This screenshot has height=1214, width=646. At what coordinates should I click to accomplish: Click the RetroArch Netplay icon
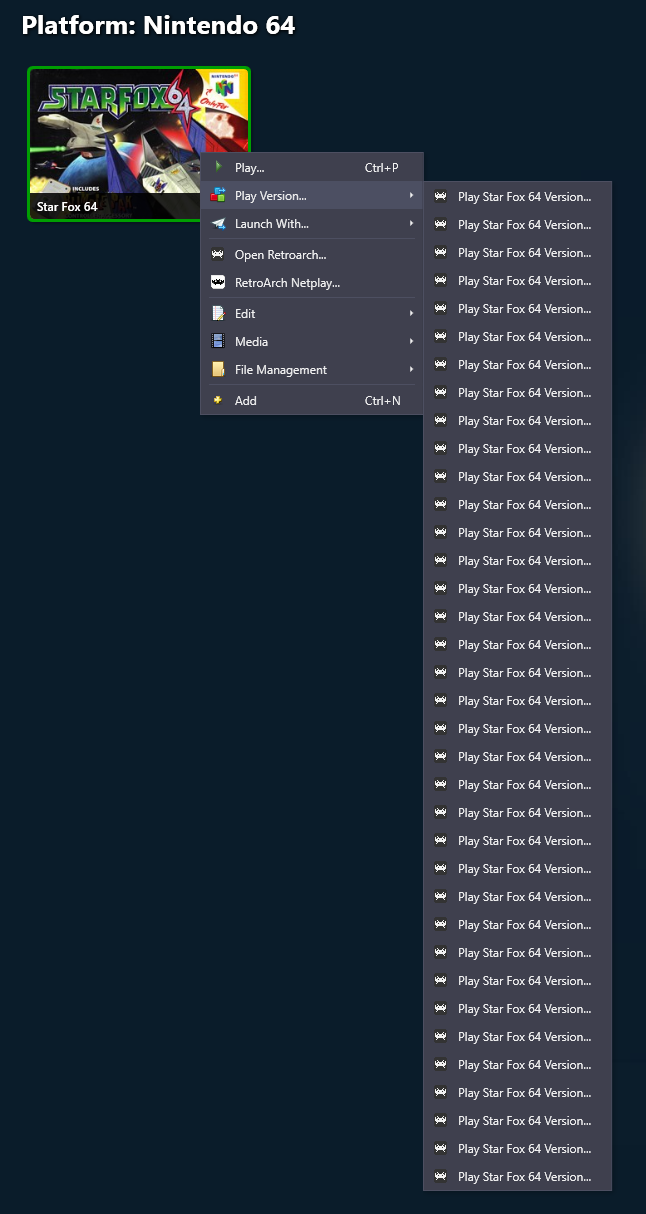coord(218,283)
